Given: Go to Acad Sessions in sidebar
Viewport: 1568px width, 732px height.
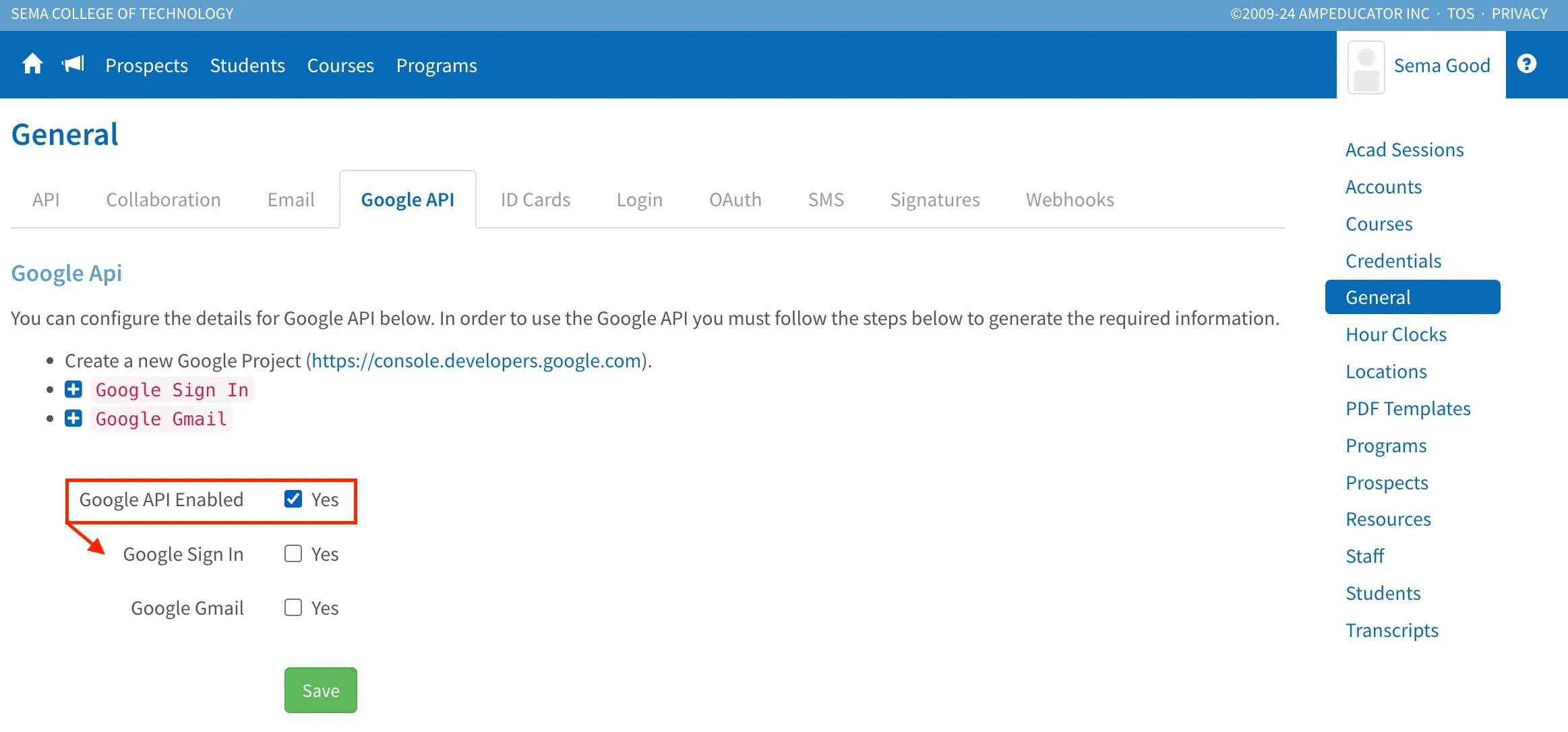Looking at the screenshot, I should pyautogui.click(x=1404, y=150).
